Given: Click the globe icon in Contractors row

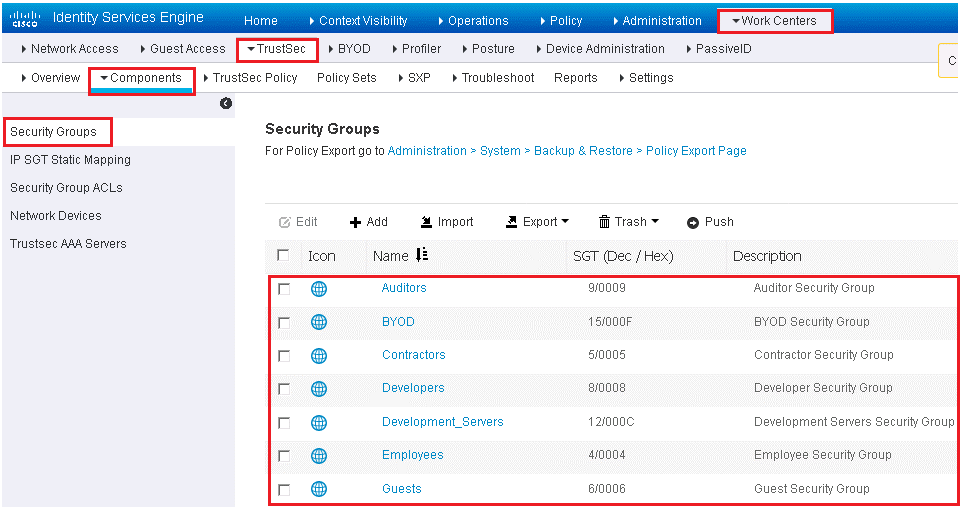Looking at the screenshot, I should click(x=318, y=355).
